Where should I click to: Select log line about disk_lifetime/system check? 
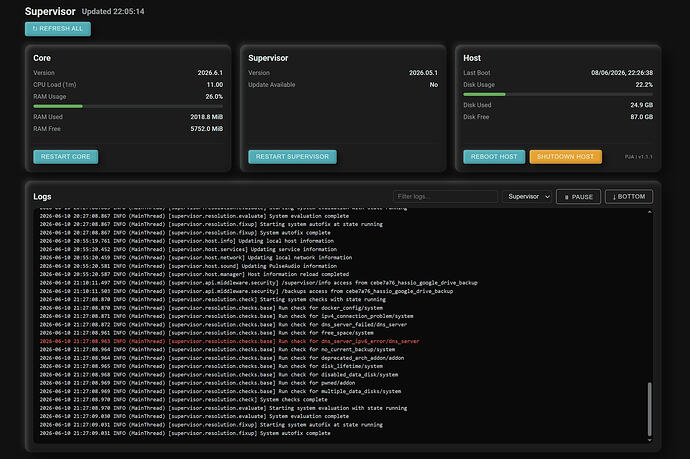[211, 366]
